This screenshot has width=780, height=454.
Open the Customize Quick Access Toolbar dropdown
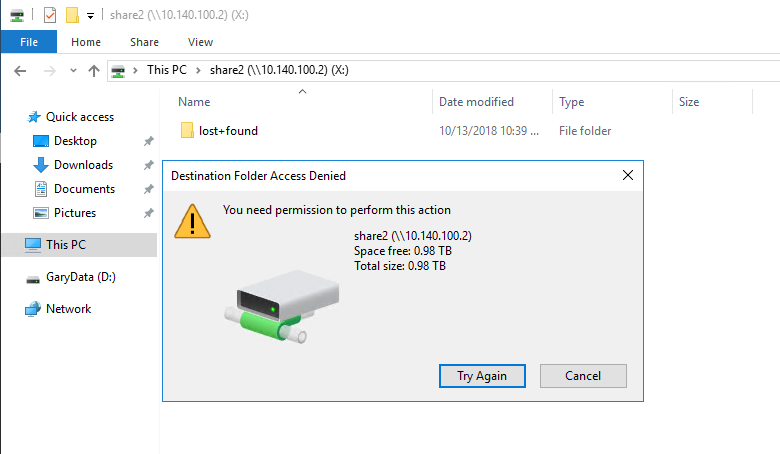(x=91, y=16)
